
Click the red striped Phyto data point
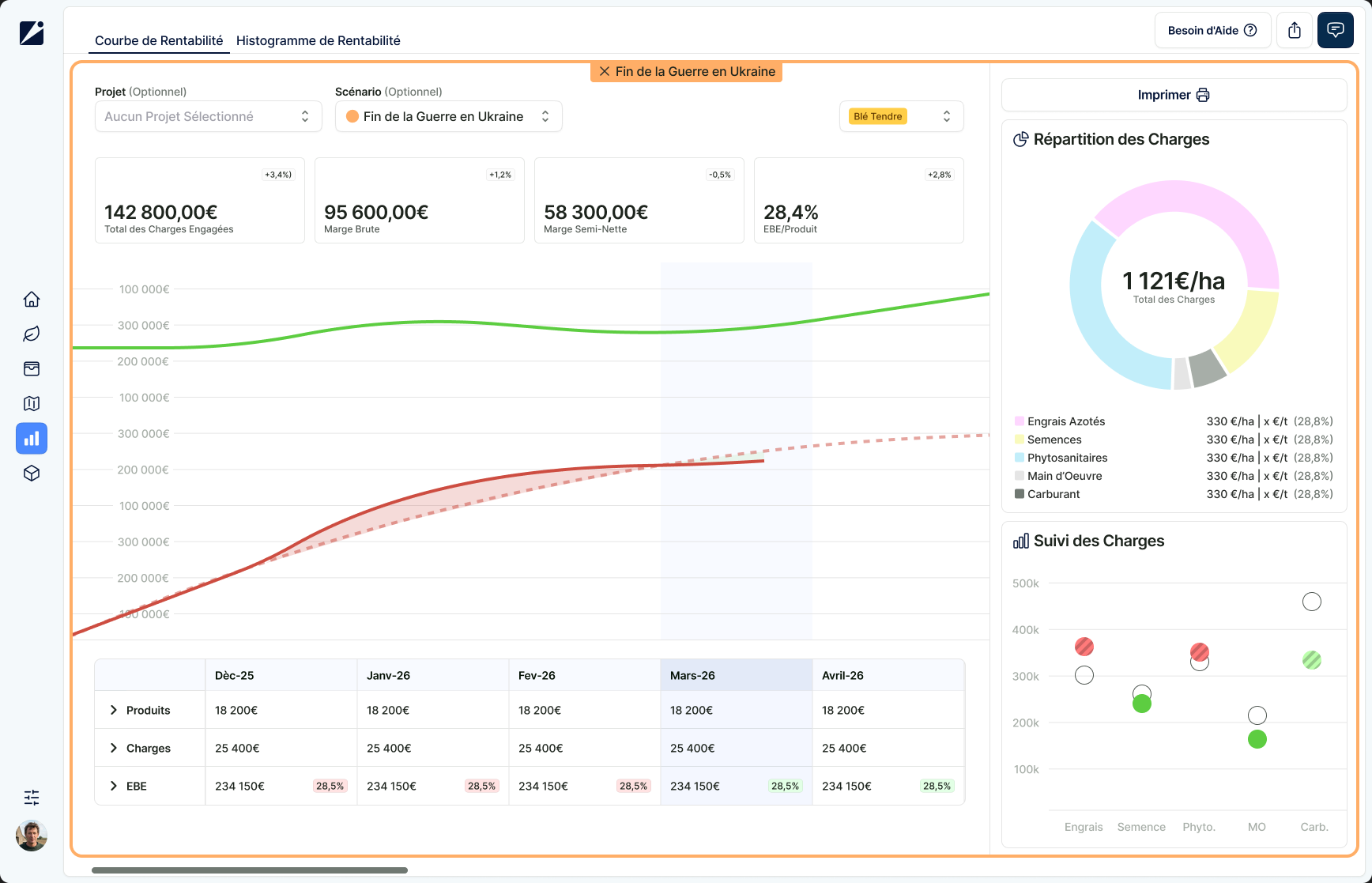[x=1200, y=652]
